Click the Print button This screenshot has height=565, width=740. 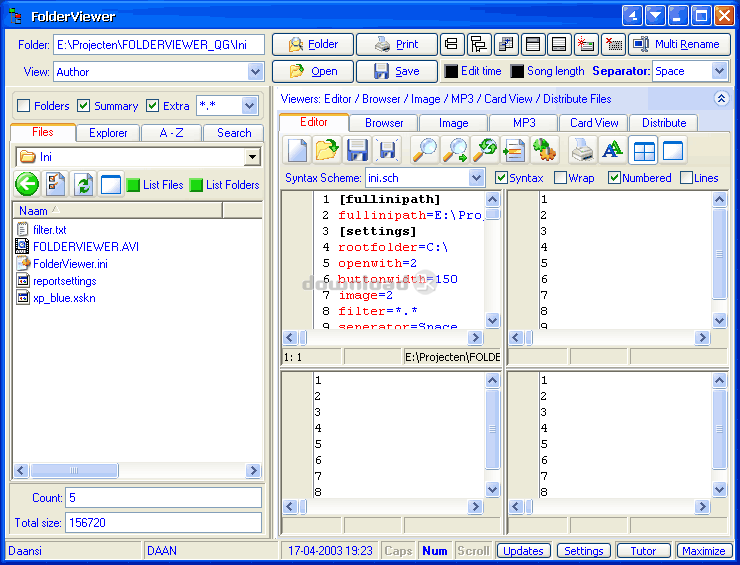click(396, 44)
